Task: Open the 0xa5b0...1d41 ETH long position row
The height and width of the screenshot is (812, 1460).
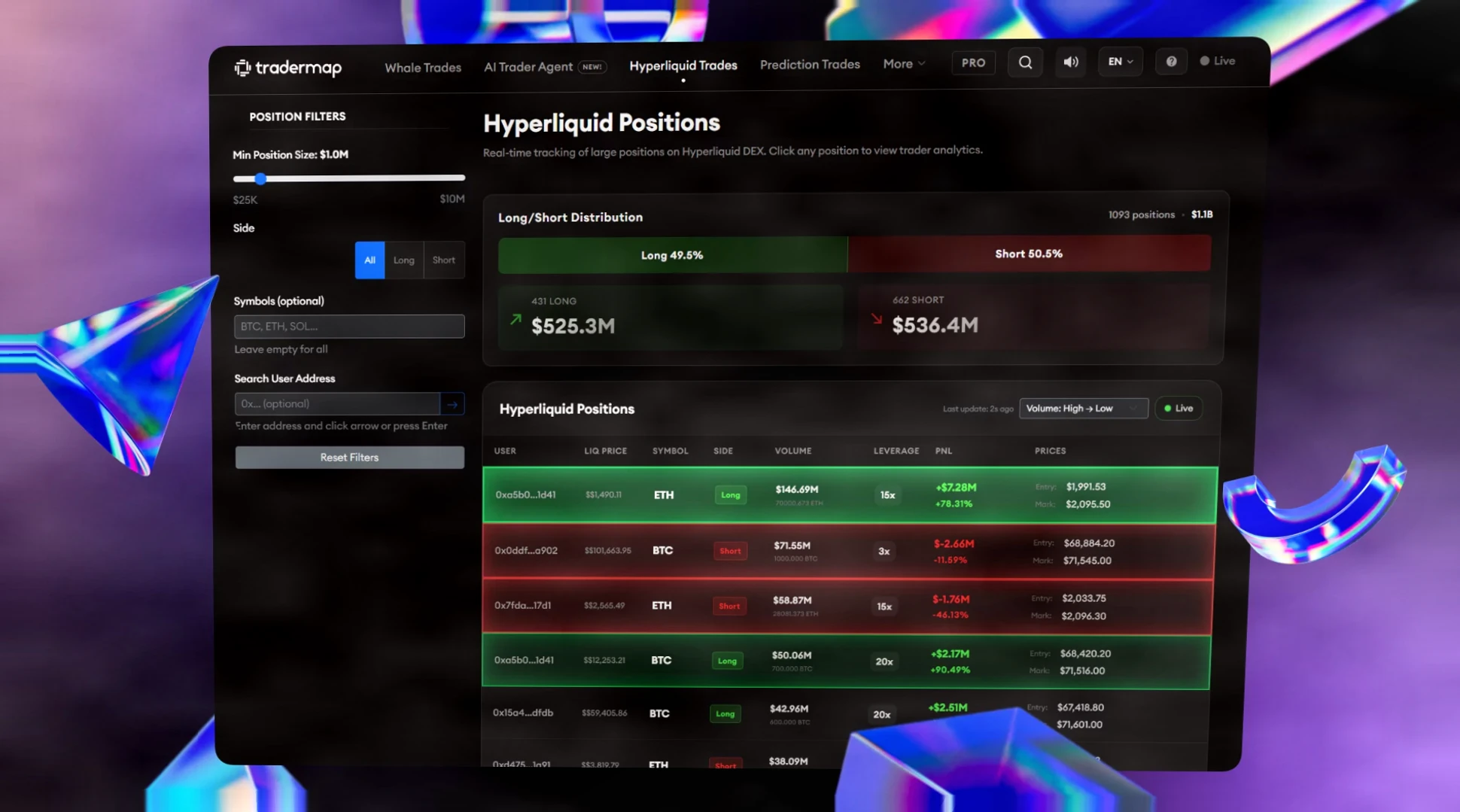Action: (x=850, y=495)
